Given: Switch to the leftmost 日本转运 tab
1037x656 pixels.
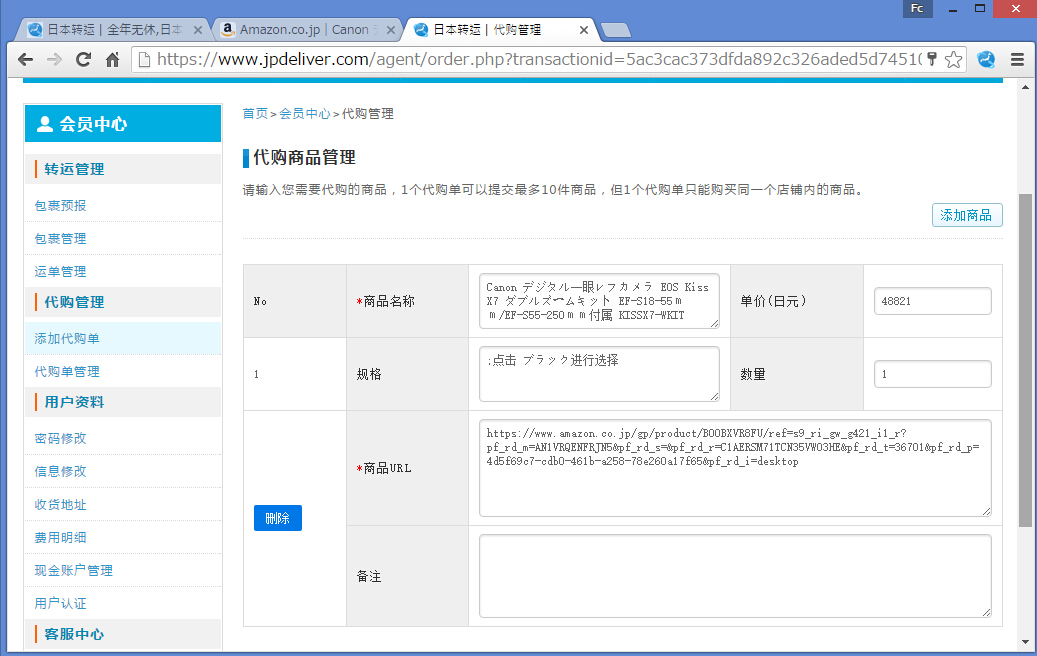Looking at the screenshot, I should 108,29.
